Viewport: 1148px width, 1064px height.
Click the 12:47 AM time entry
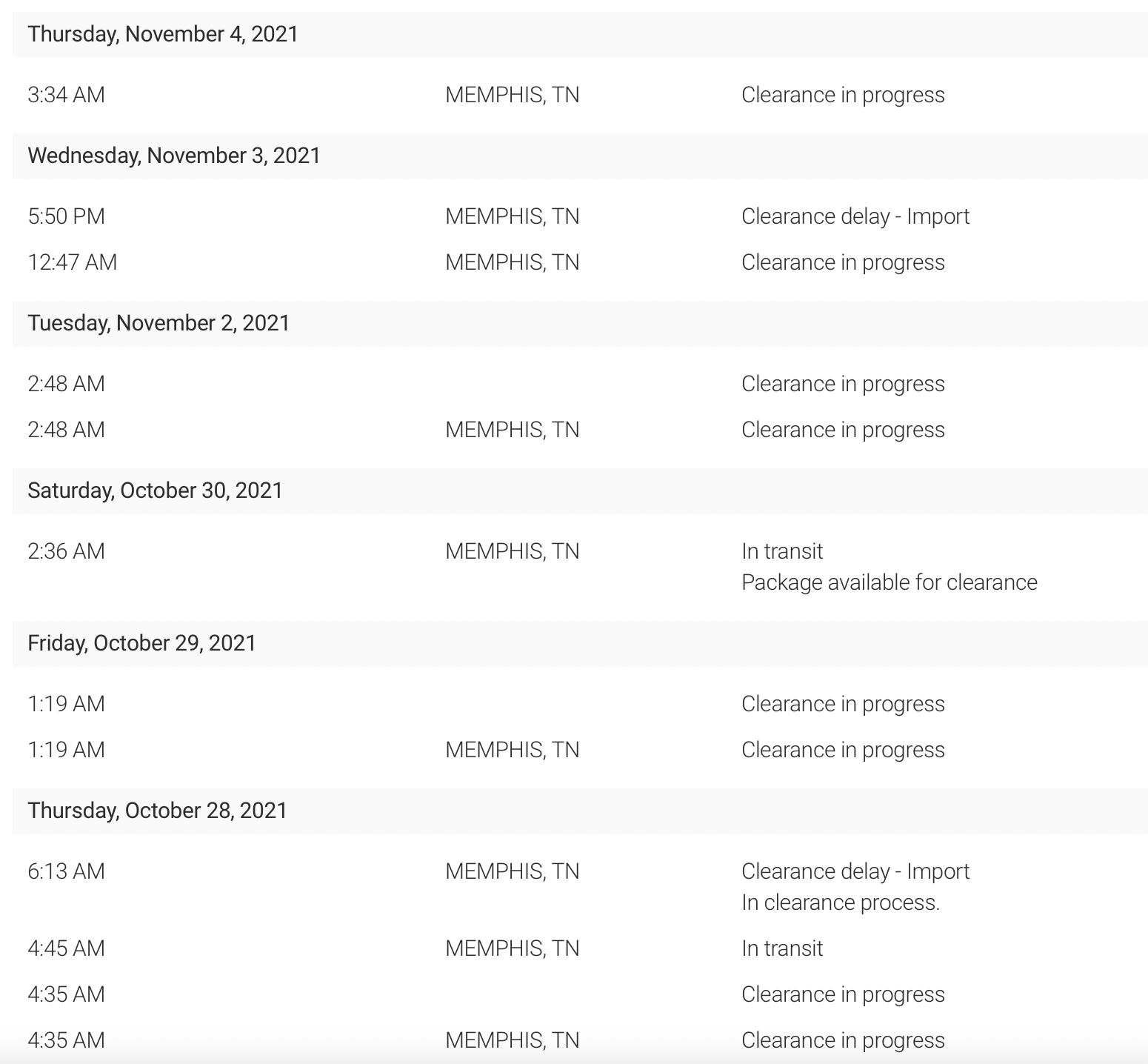click(x=73, y=262)
